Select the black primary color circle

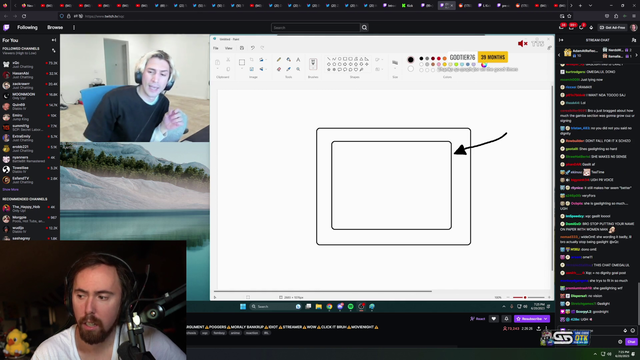(x=411, y=60)
